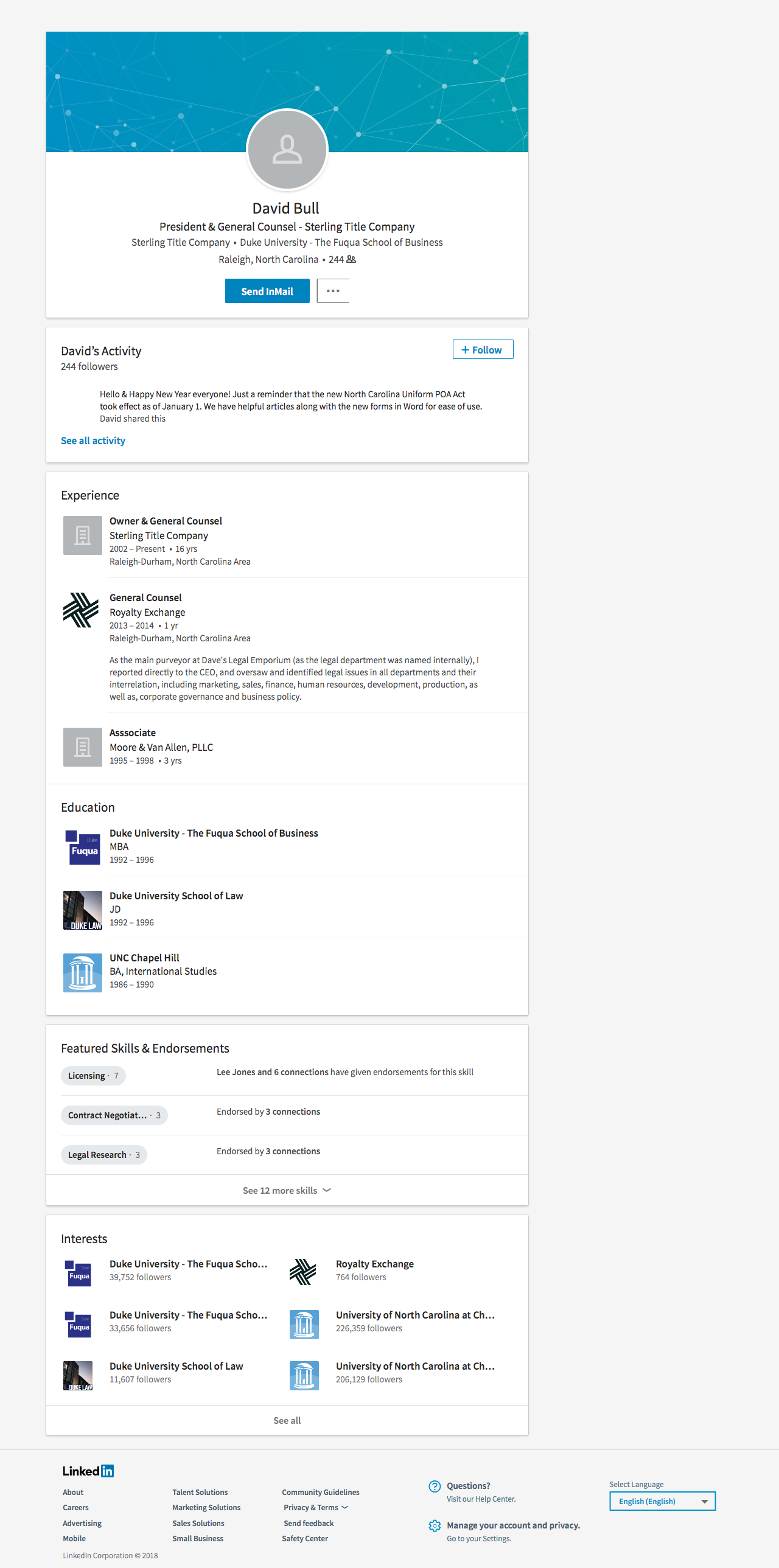Click the Fuqua logo in Education
The image size is (779, 1568).
(x=83, y=848)
